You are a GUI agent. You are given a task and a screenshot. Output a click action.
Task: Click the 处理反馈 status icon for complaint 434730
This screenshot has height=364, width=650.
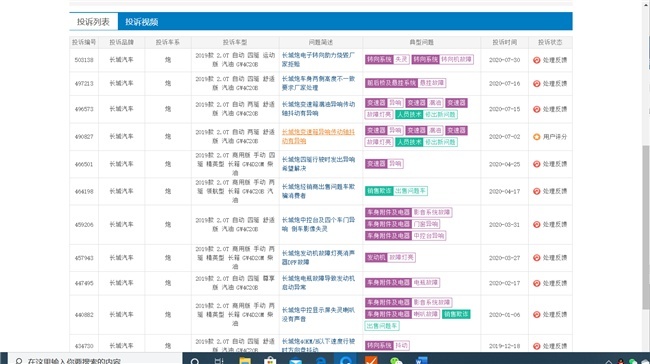click(x=536, y=346)
